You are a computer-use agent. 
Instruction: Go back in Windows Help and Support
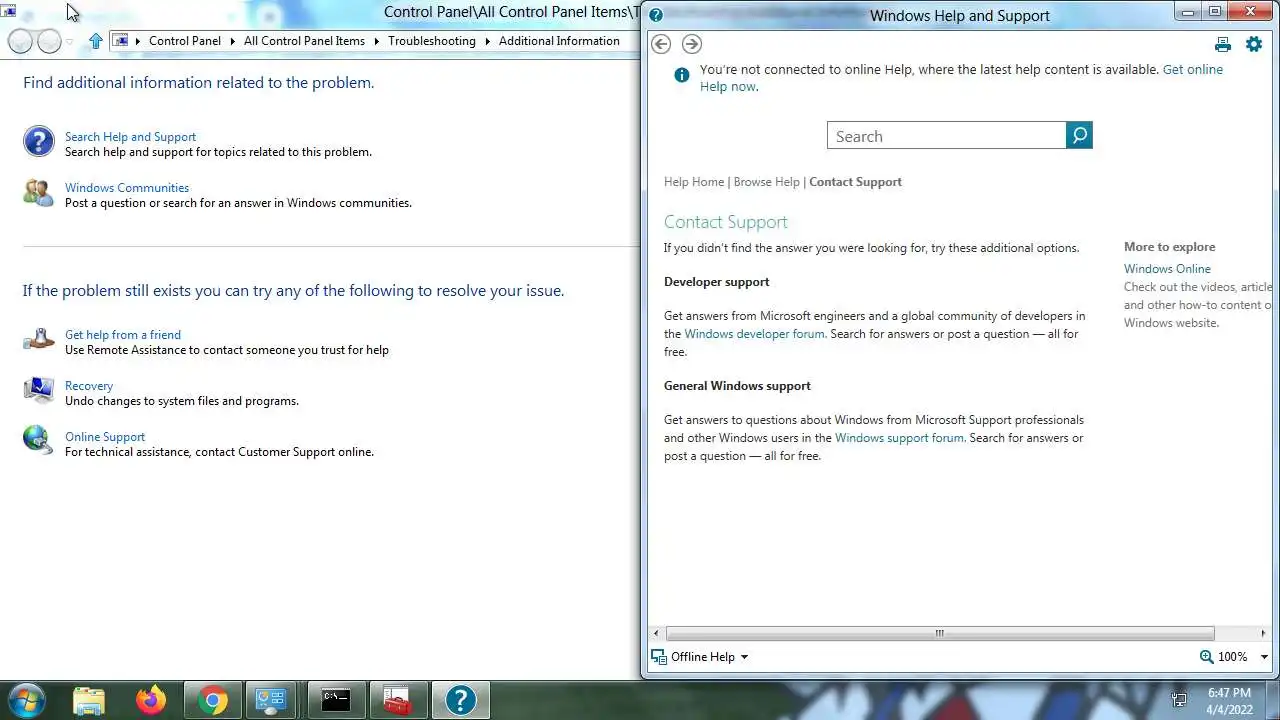click(661, 44)
